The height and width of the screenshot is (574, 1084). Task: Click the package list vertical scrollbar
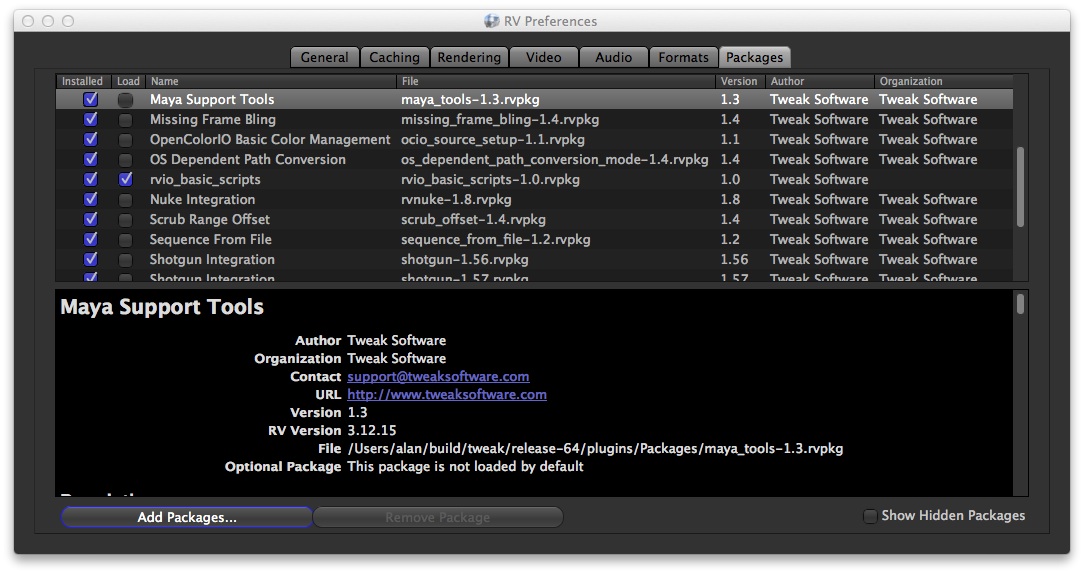tap(1020, 187)
